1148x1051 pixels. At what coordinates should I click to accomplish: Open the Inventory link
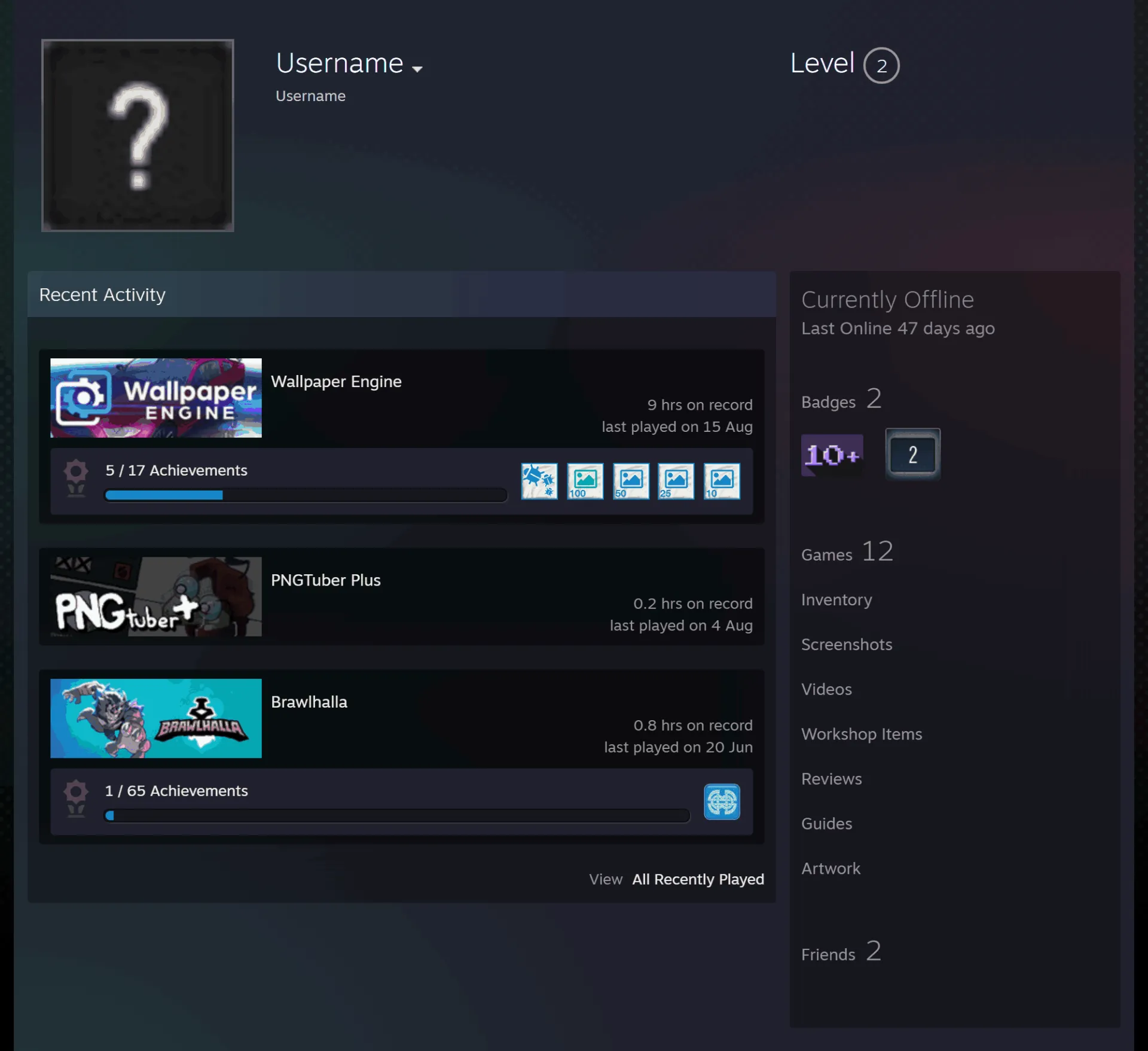coord(836,599)
